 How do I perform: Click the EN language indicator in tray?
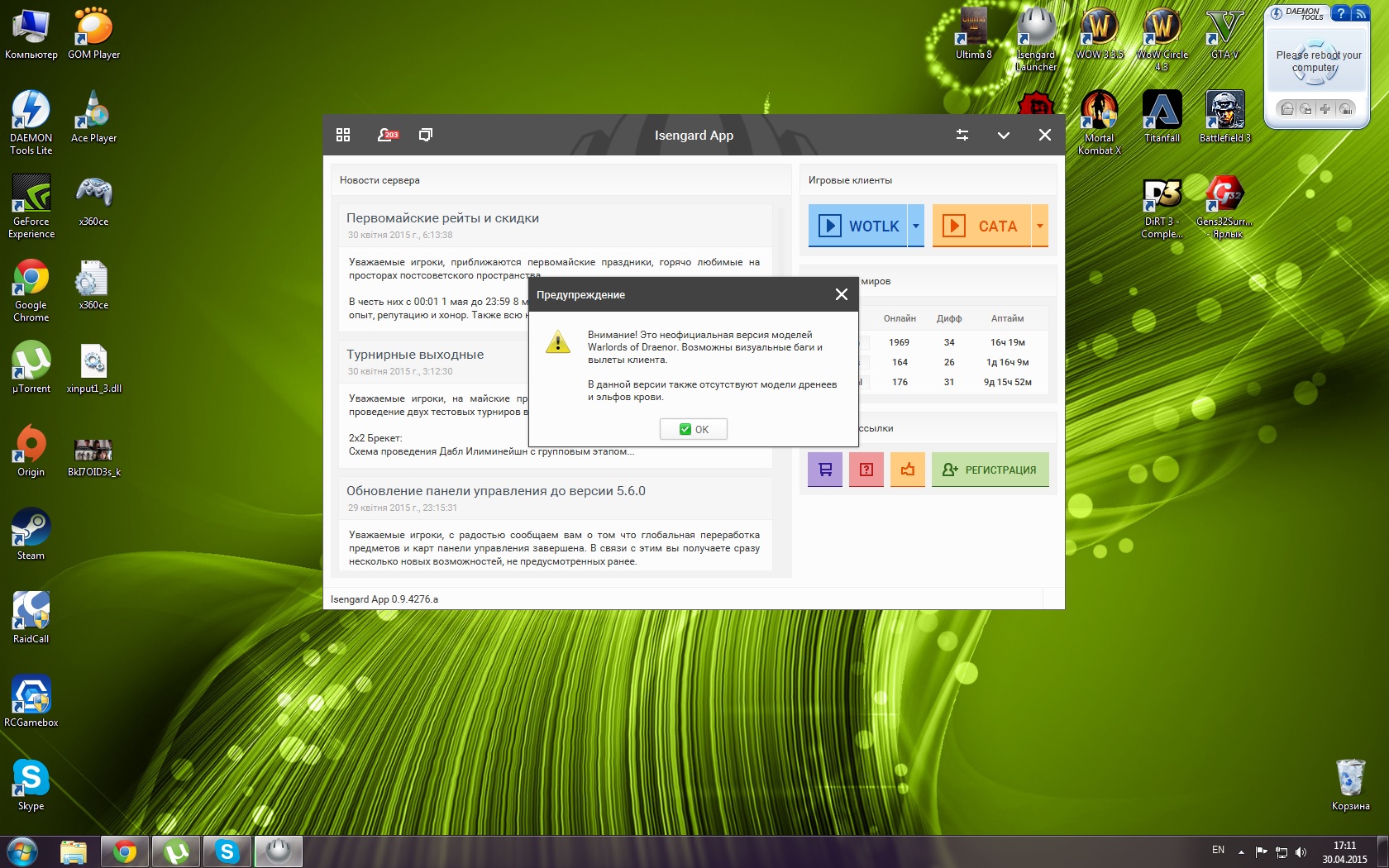1218,850
